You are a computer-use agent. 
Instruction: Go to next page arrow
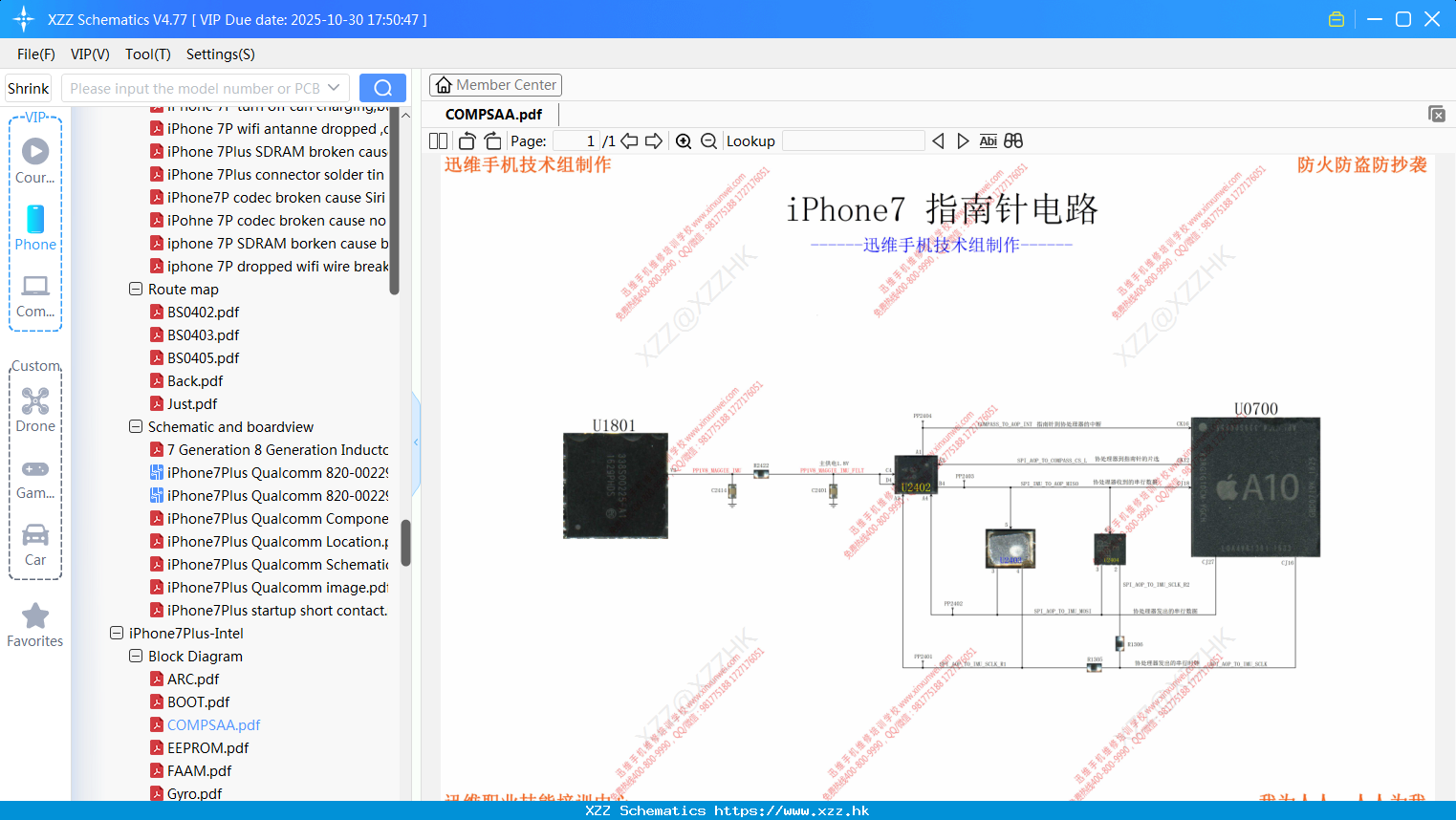pyautogui.click(x=654, y=140)
